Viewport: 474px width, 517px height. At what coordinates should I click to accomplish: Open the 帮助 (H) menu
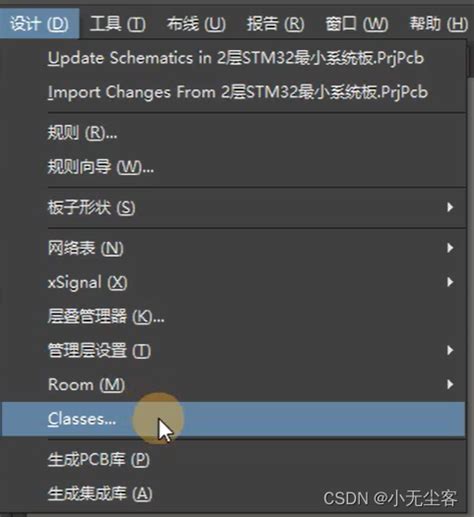tap(438, 24)
